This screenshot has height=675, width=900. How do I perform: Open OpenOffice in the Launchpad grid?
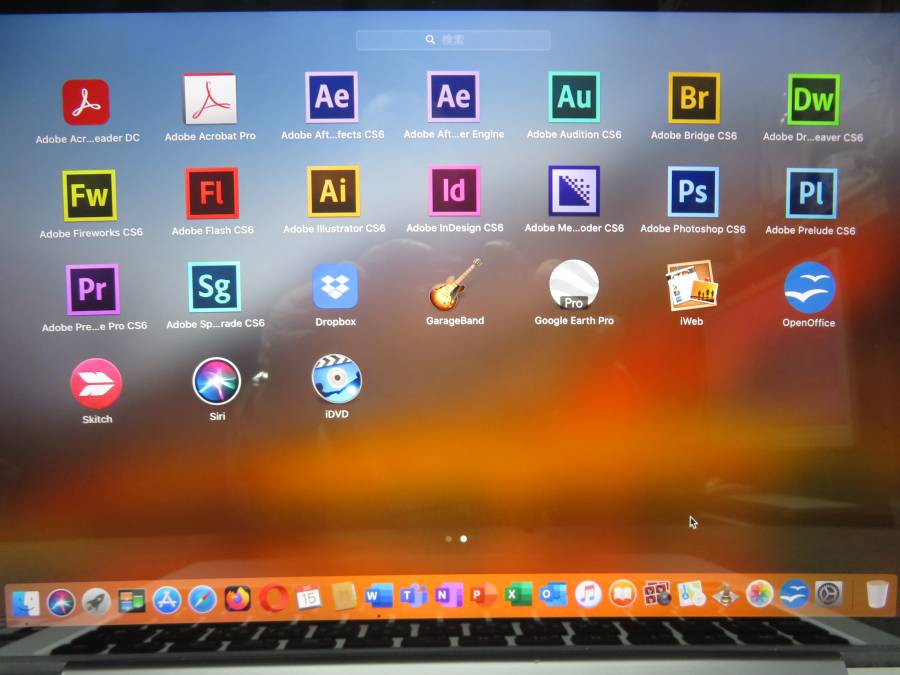click(x=809, y=287)
